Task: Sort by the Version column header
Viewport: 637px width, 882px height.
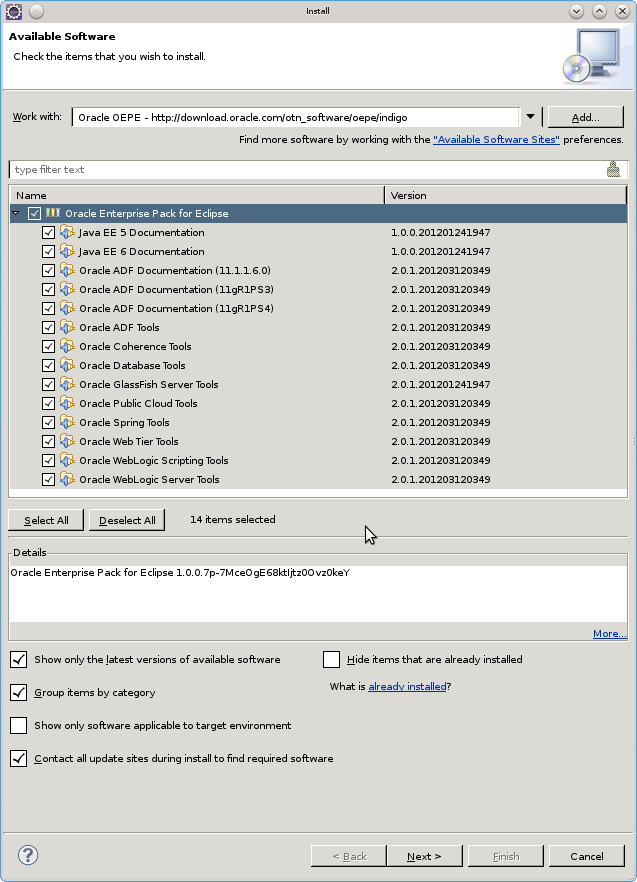Action: pos(505,195)
